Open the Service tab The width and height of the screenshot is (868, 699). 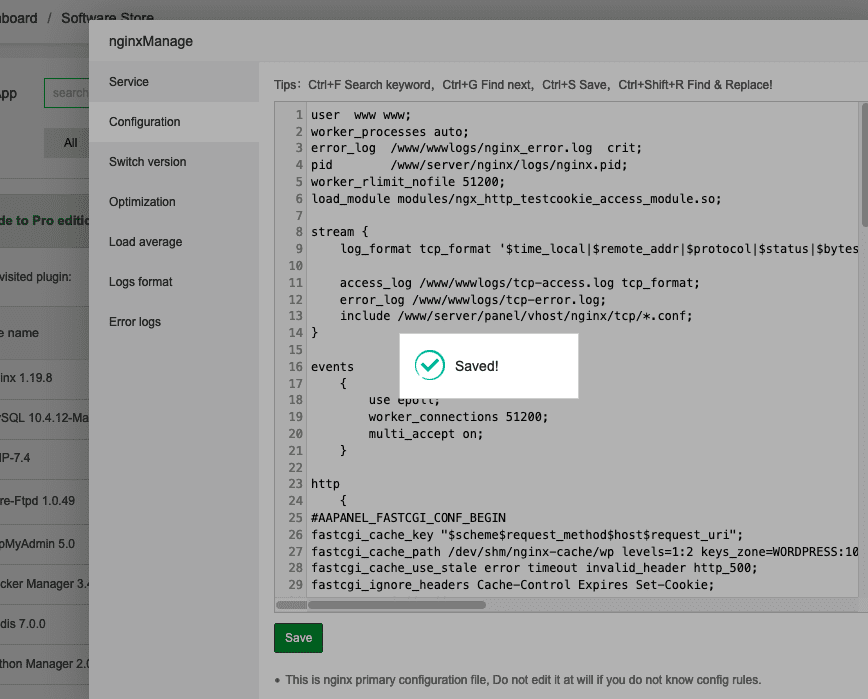coord(129,82)
